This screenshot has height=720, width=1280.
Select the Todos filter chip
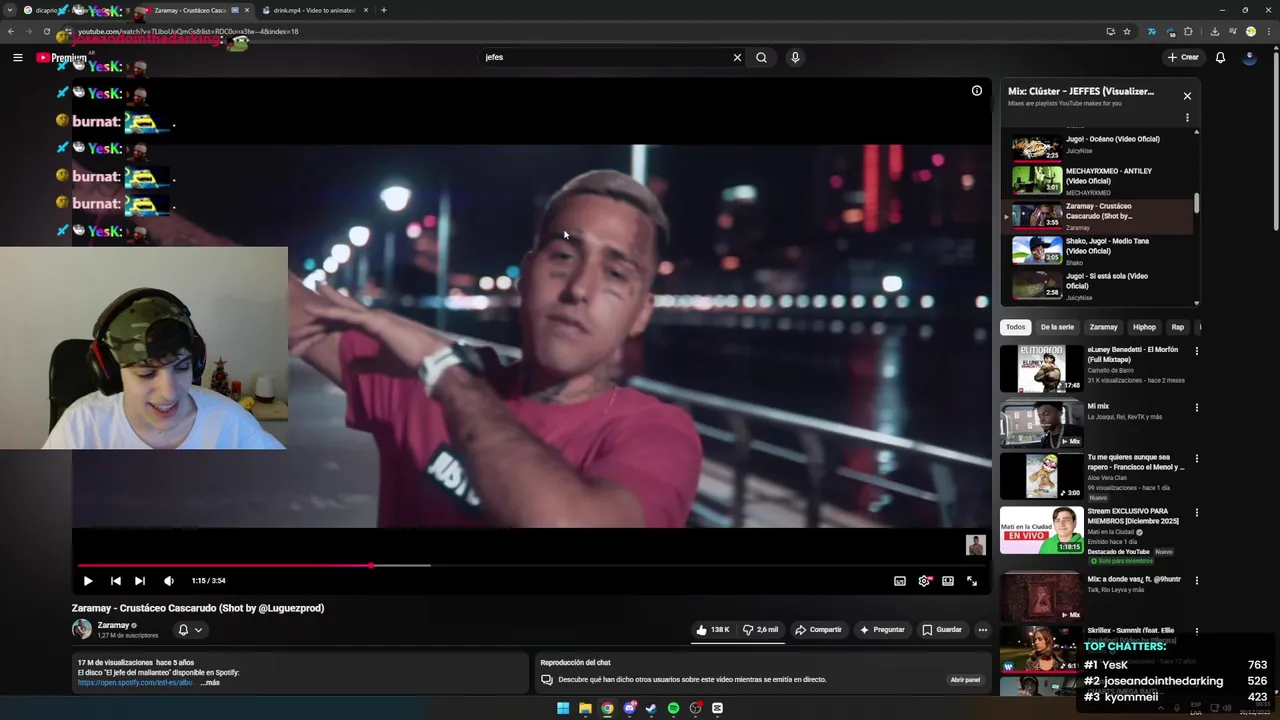point(1015,327)
